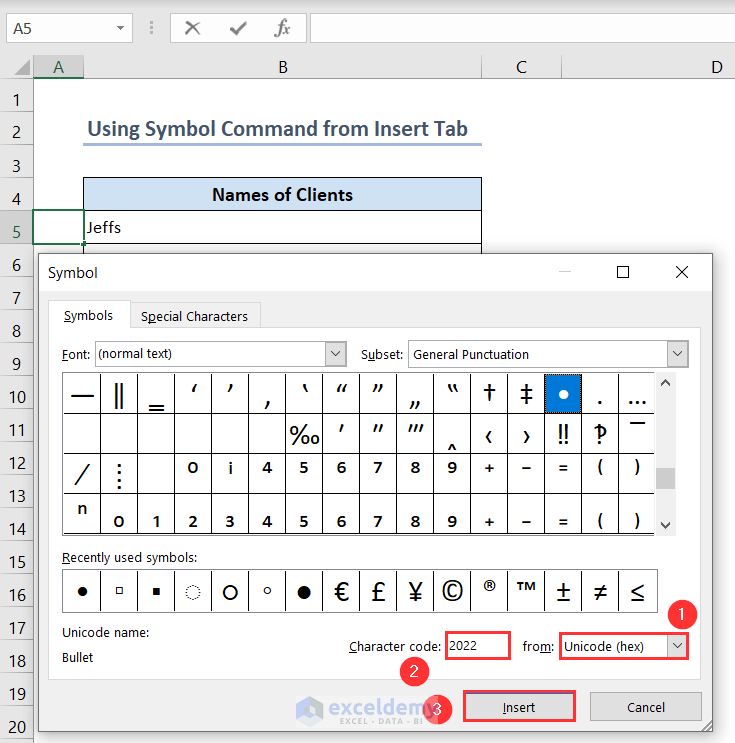Pick recent dotted circle symbol
The width and height of the screenshot is (735, 743).
(x=193, y=591)
